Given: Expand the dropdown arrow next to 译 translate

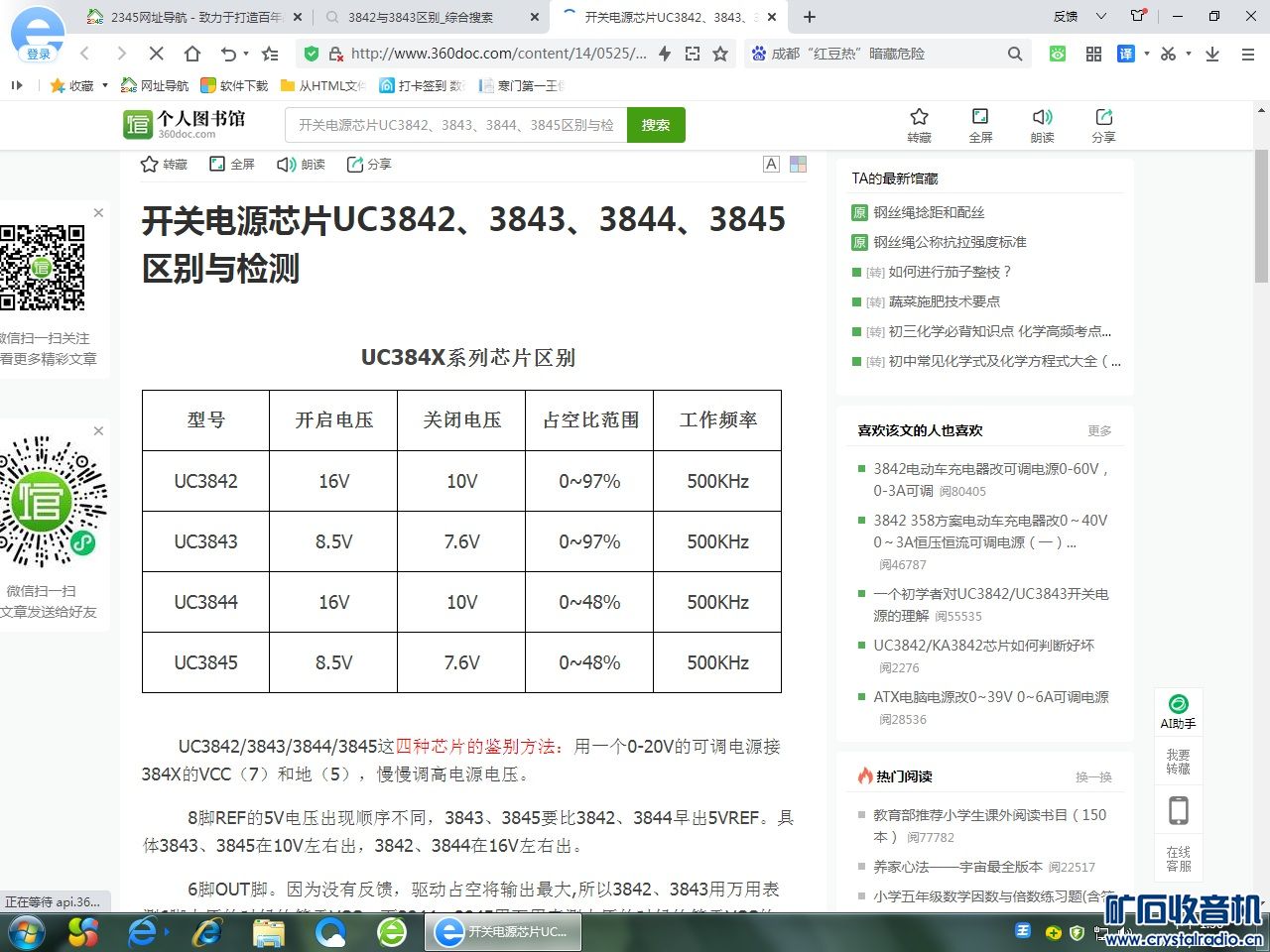Looking at the screenshot, I should (x=1147, y=54).
